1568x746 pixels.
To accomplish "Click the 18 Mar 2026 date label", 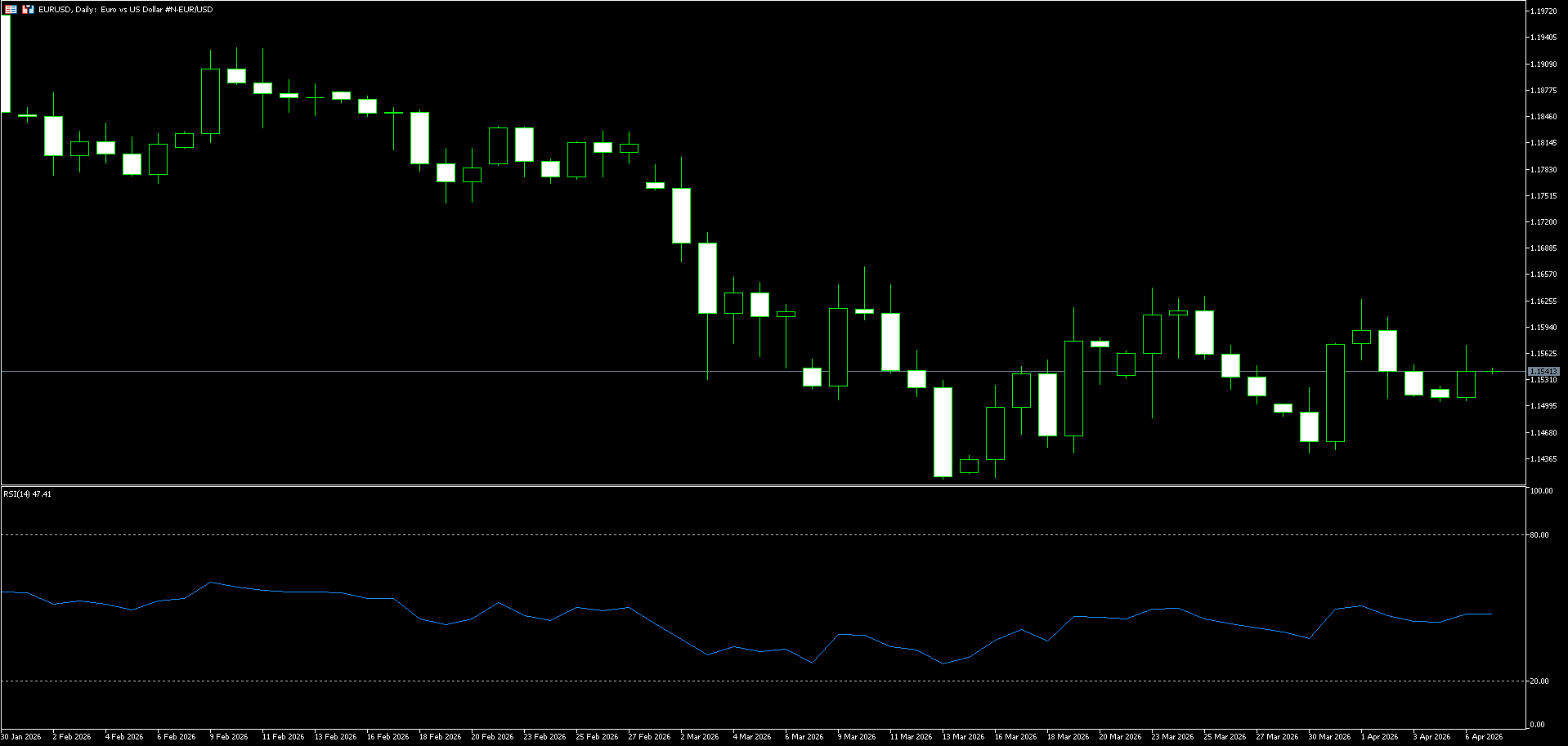I will click(x=1068, y=737).
